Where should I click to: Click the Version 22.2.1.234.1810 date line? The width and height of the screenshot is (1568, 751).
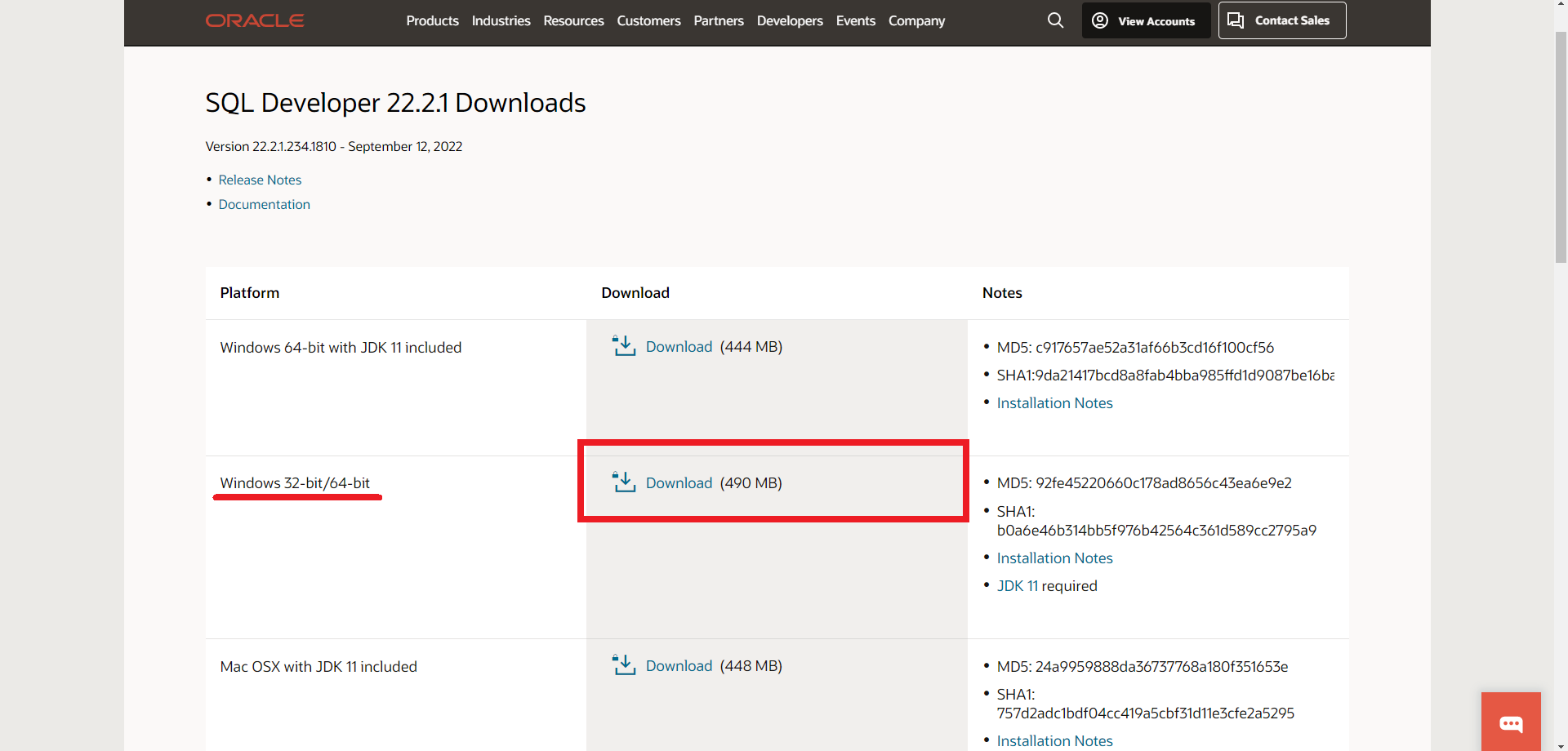click(333, 146)
